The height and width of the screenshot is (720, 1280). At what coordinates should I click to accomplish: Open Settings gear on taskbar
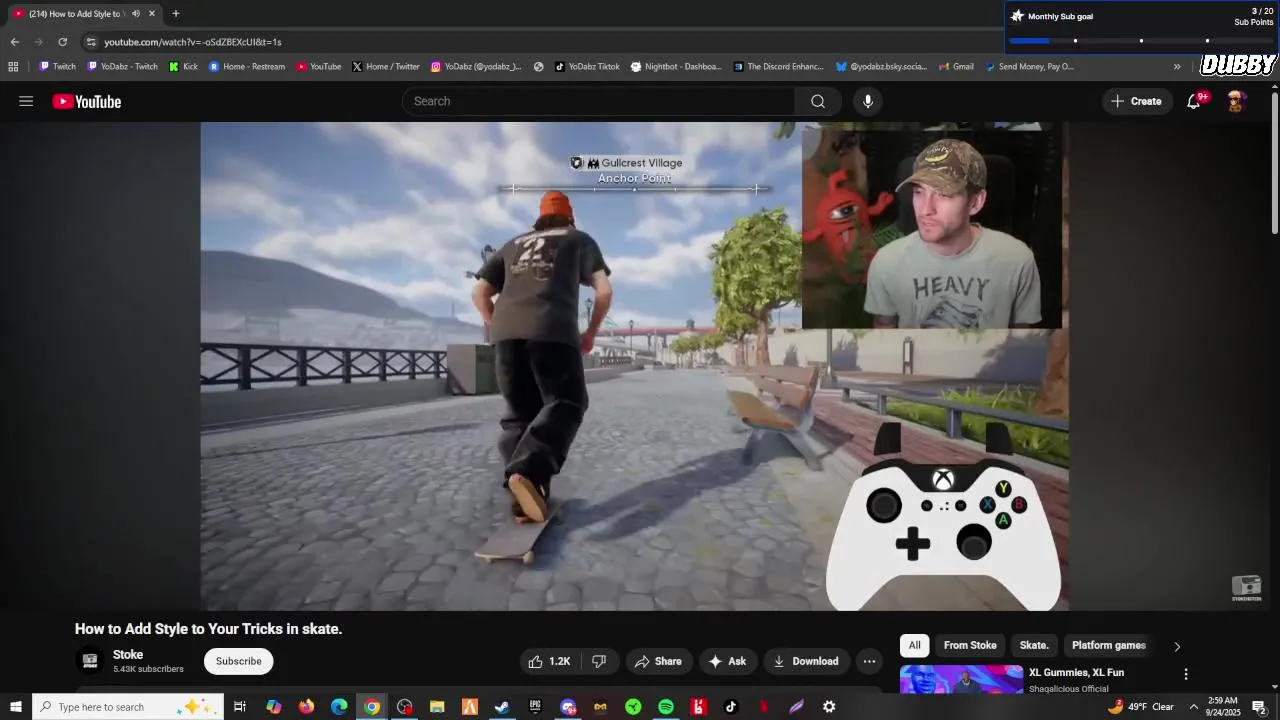pyautogui.click(x=829, y=707)
